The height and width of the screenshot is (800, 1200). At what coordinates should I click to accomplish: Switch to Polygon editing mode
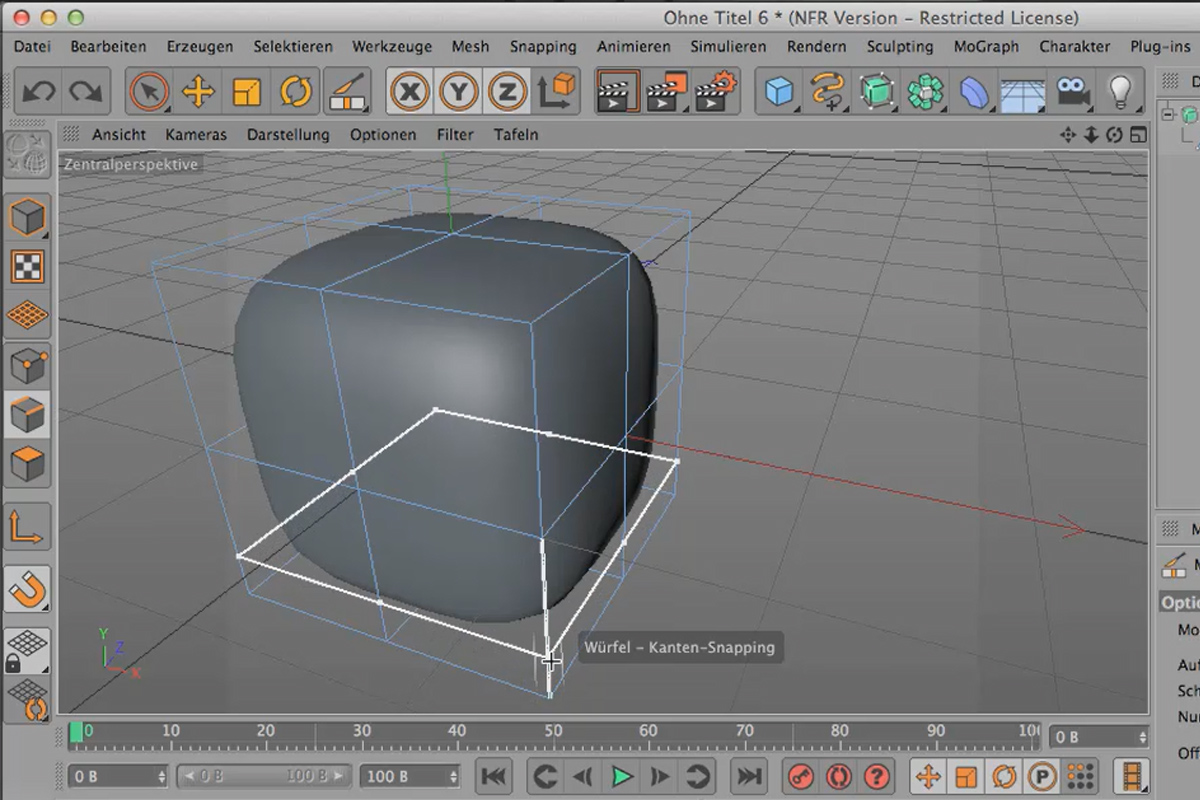[27, 463]
